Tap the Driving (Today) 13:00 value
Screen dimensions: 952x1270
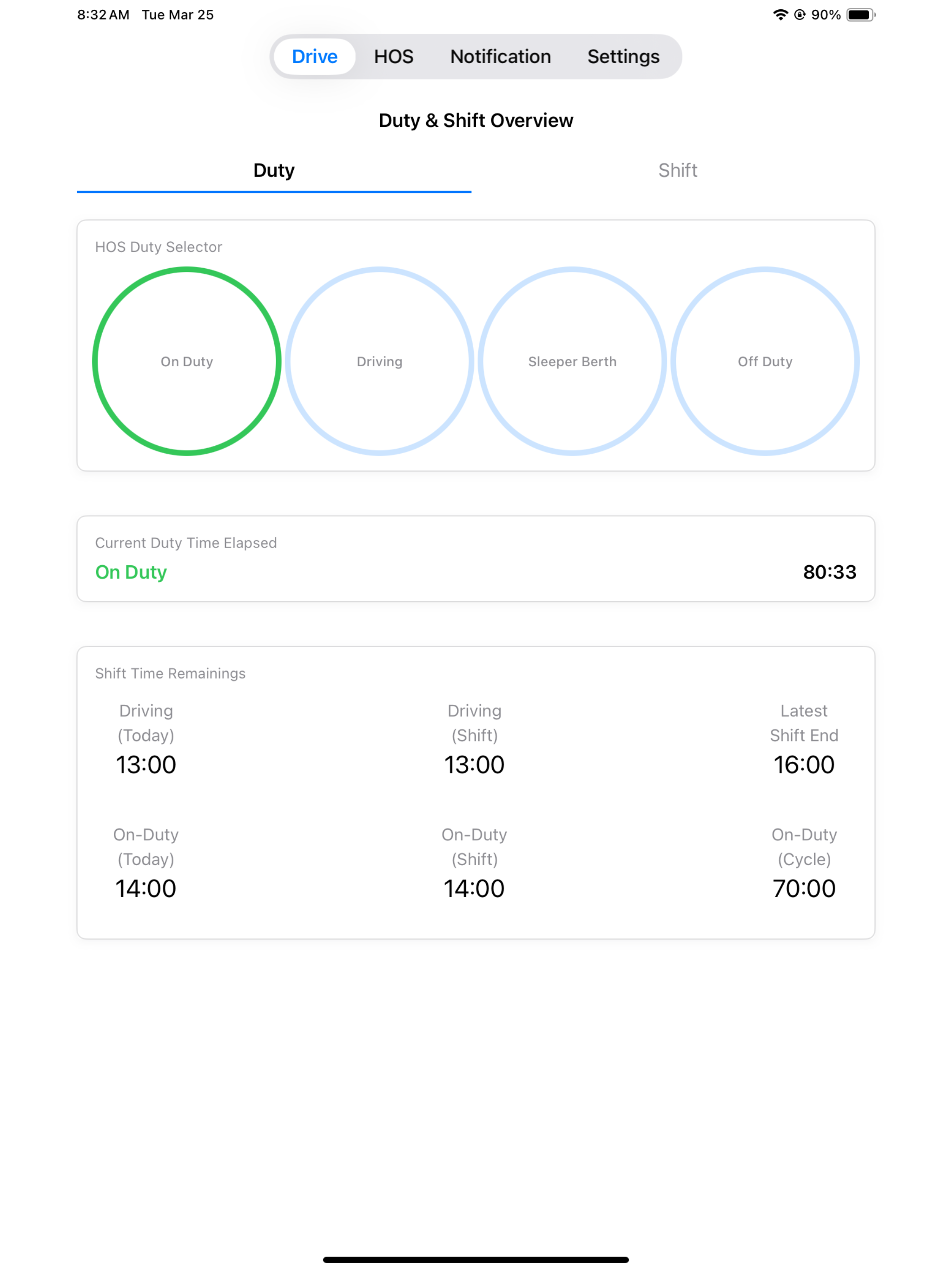[x=146, y=764]
